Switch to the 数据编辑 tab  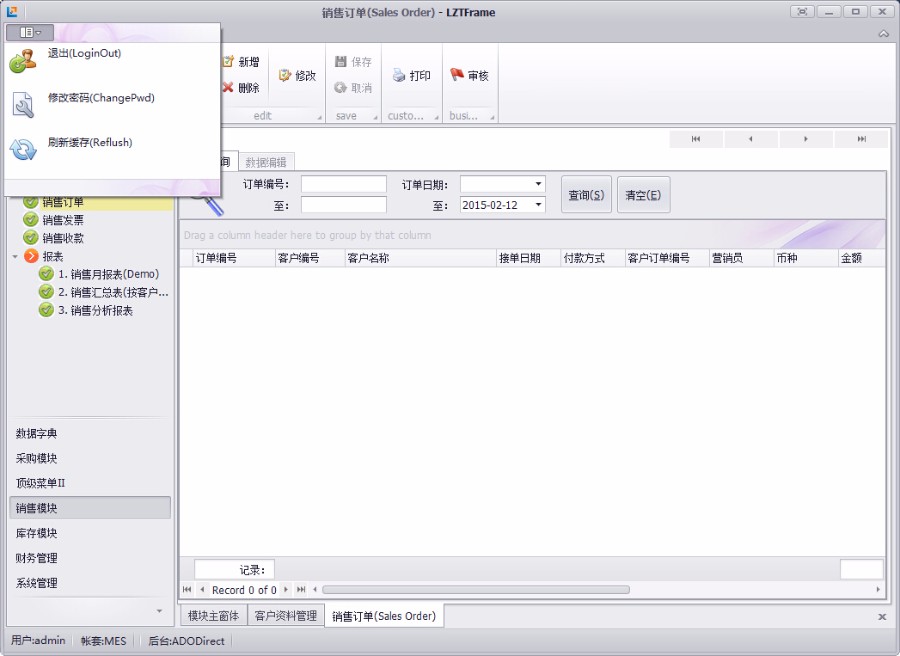point(266,162)
